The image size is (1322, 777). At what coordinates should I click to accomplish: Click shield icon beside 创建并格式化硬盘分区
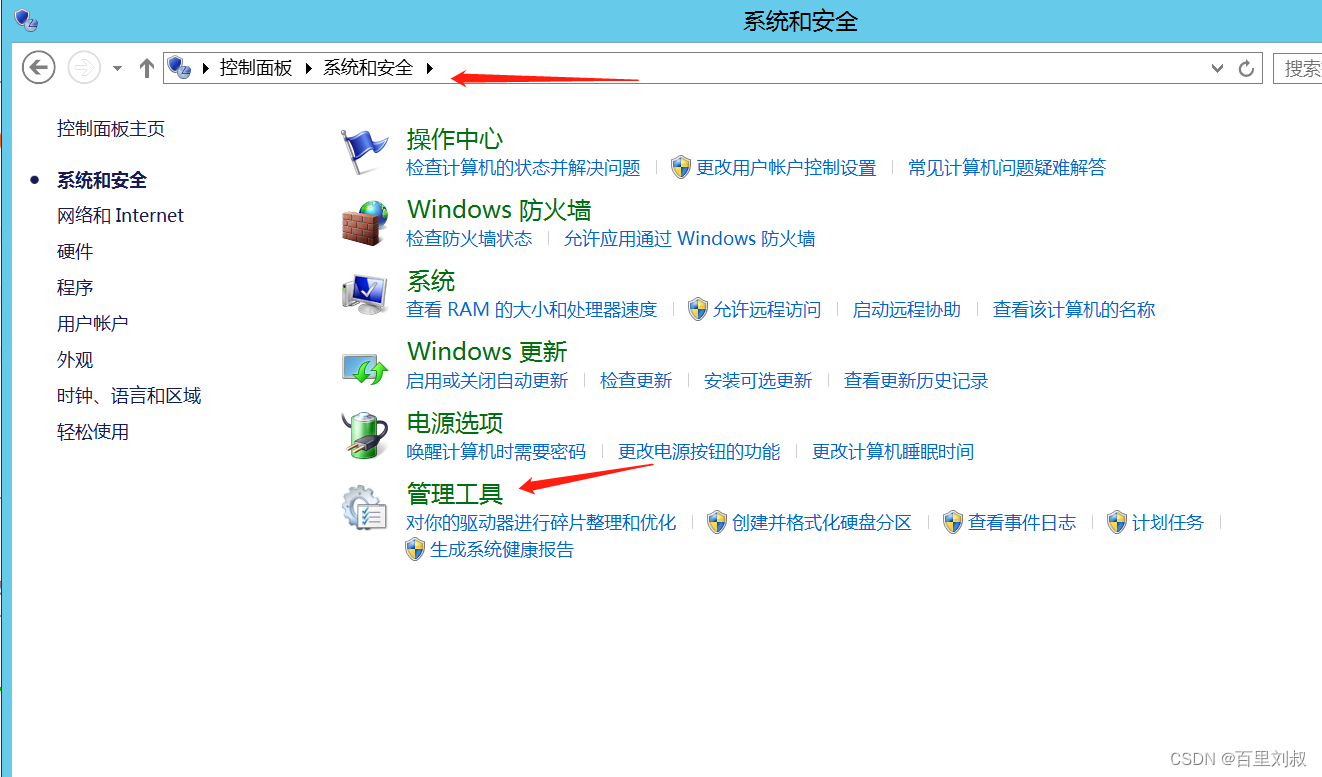(x=717, y=522)
